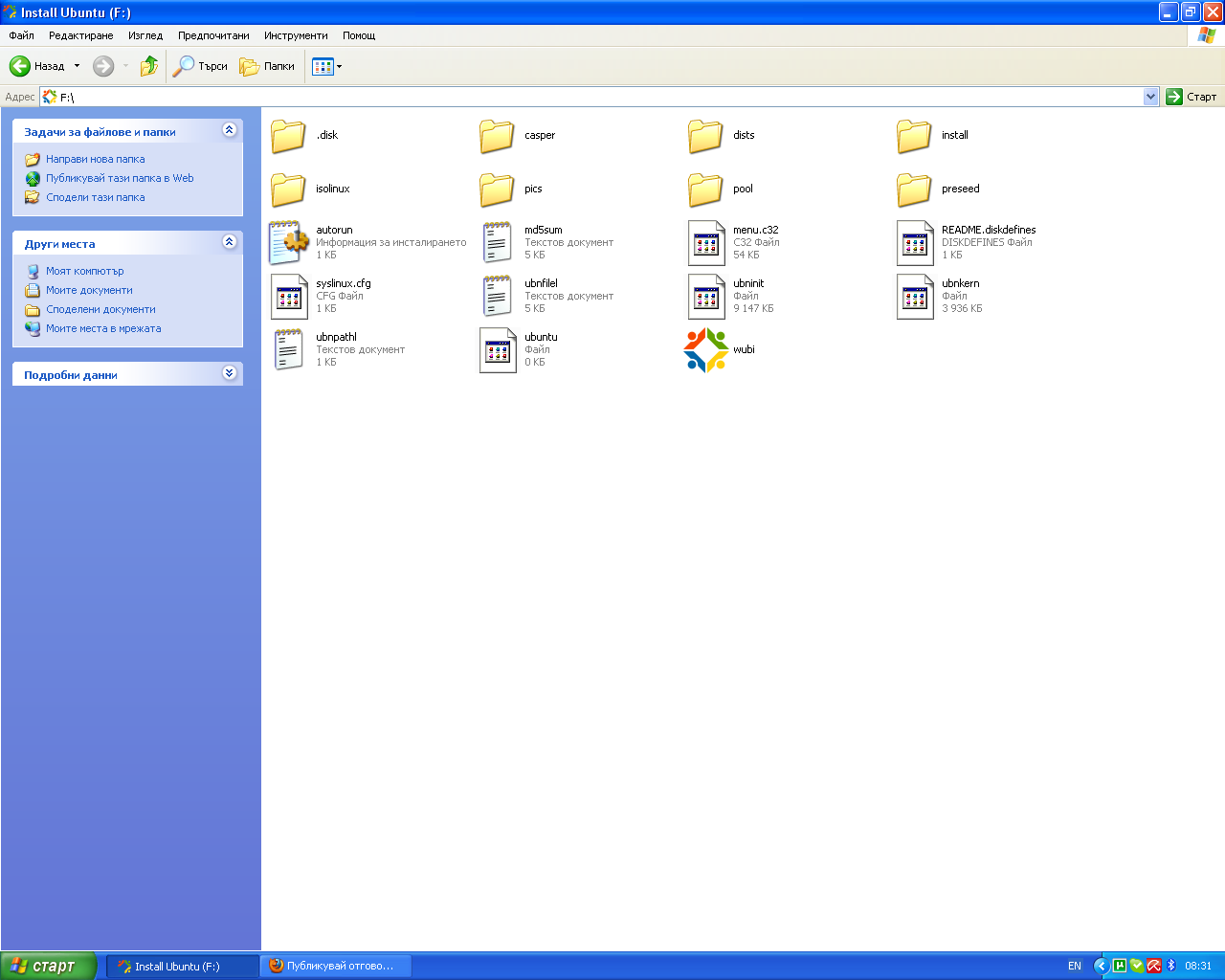Open the Изглед menu
The height and width of the screenshot is (980, 1225).
145,35
